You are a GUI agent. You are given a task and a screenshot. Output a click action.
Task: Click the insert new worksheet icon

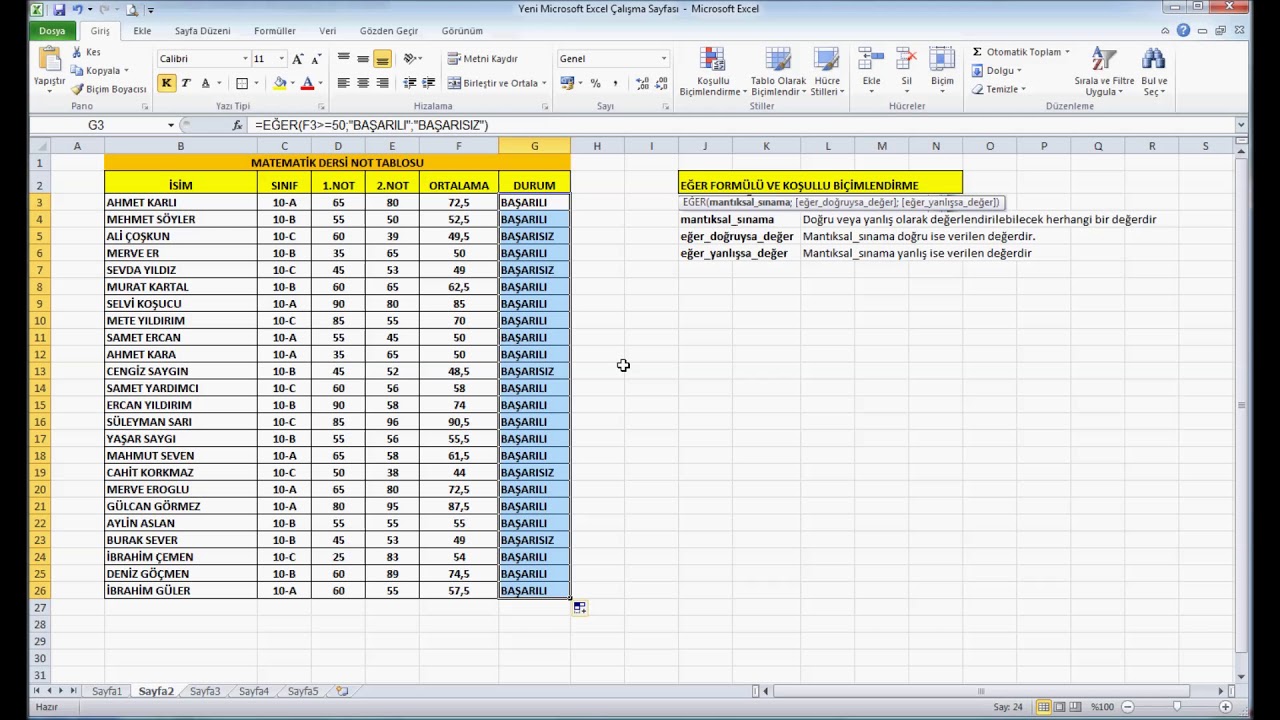(x=342, y=691)
